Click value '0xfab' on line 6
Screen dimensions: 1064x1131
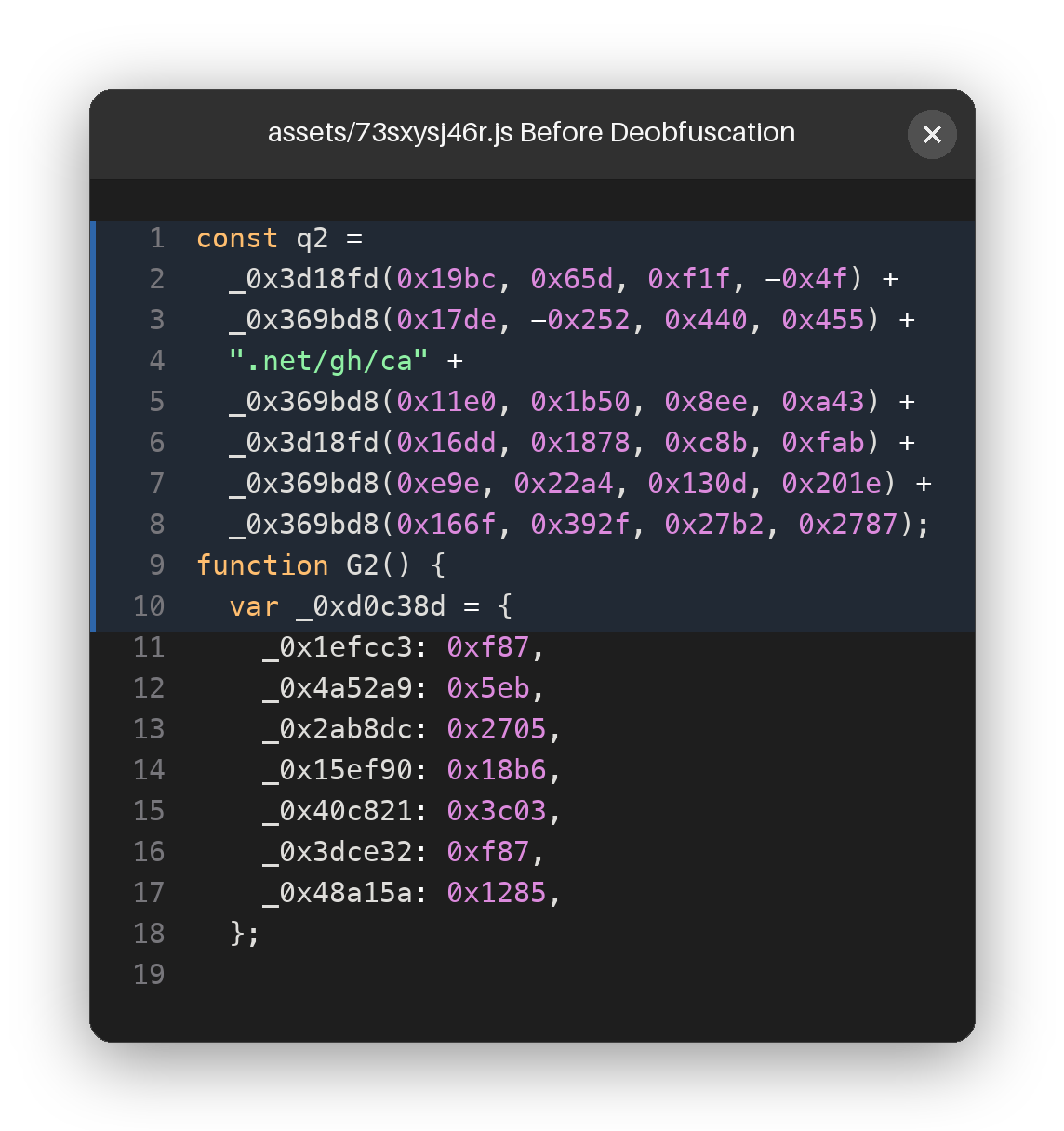pyautogui.click(x=823, y=443)
